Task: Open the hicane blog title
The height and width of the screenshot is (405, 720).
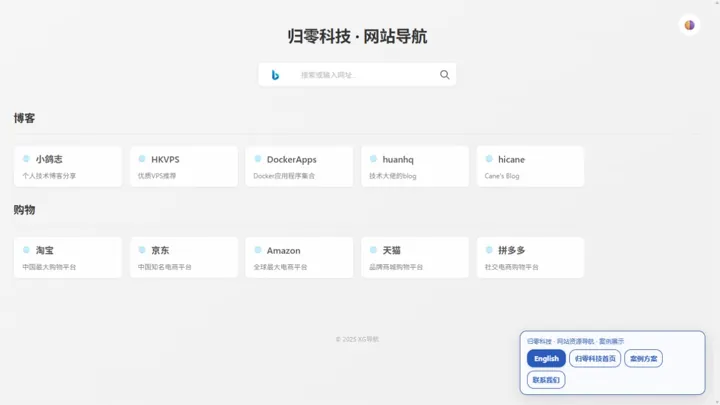Action: tap(512, 159)
